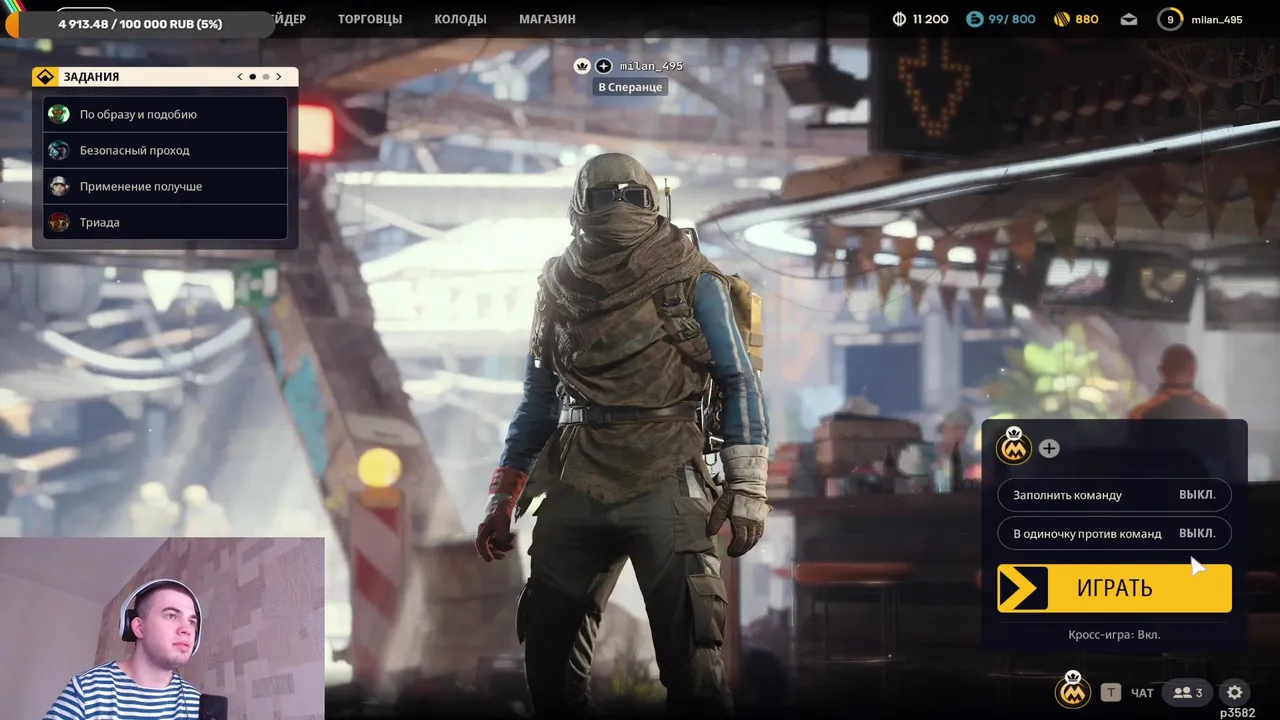Click the blue 99/800 currency icon
Image resolution: width=1280 pixels, height=720 pixels.
(x=974, y=19)
